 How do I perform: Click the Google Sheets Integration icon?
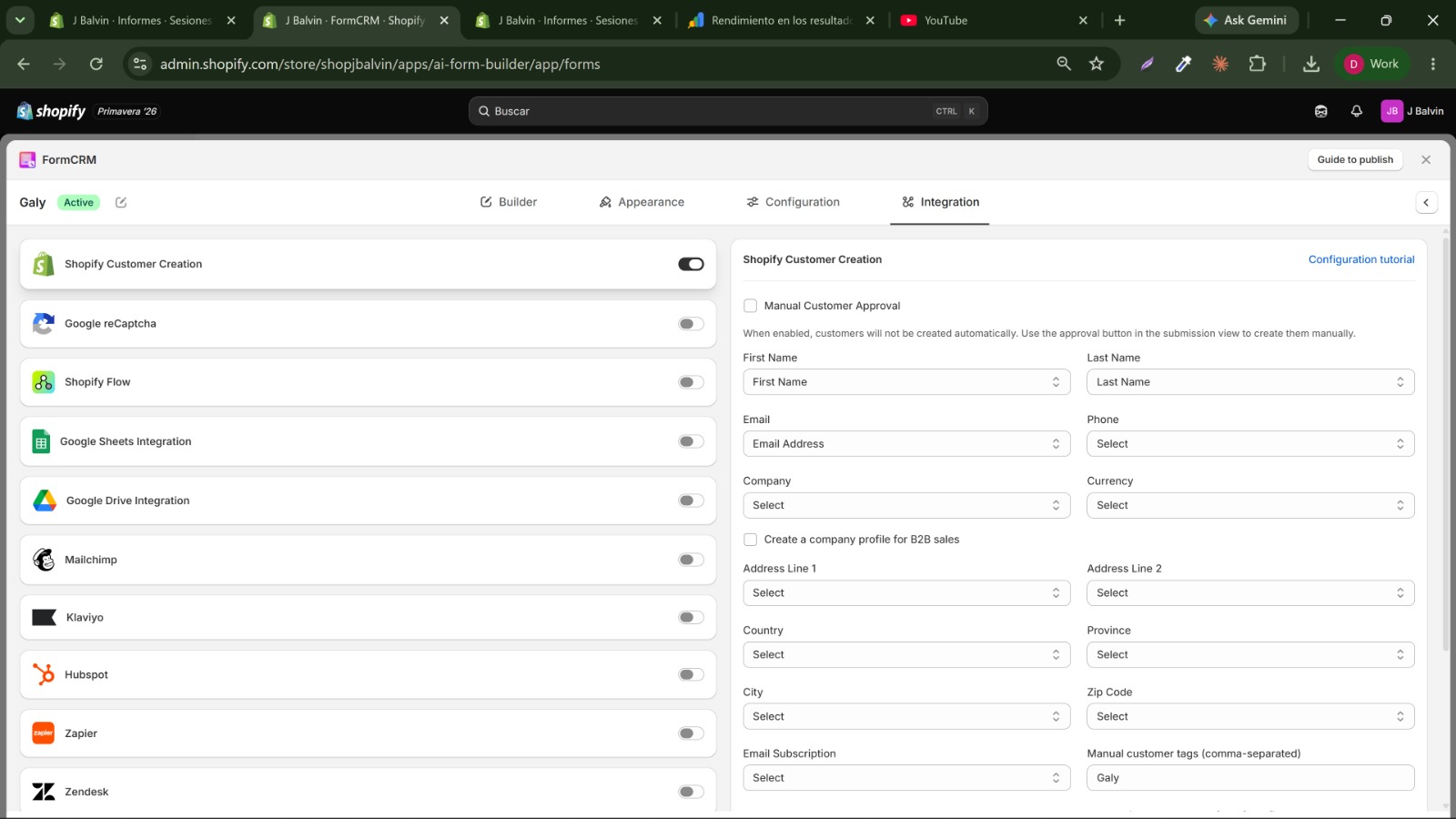click(41, 441)
